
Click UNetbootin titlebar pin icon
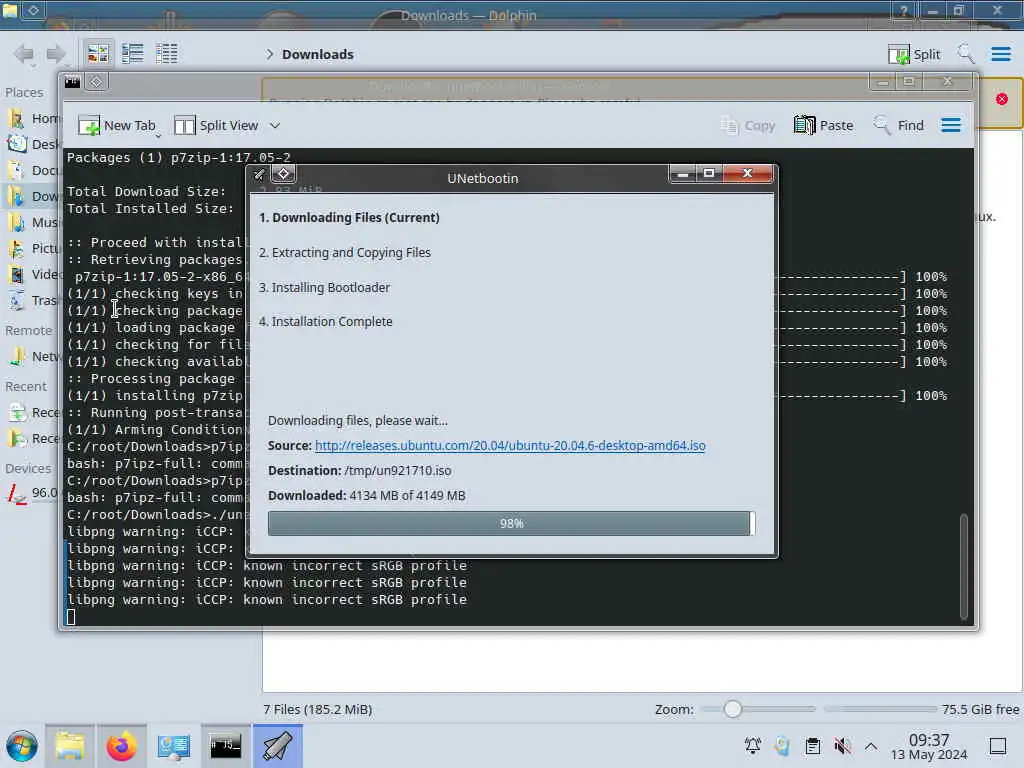259,174
